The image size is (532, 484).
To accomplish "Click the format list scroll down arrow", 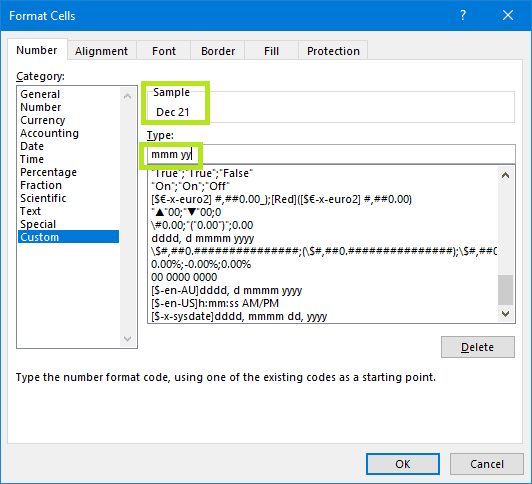I will coord(505,314).
